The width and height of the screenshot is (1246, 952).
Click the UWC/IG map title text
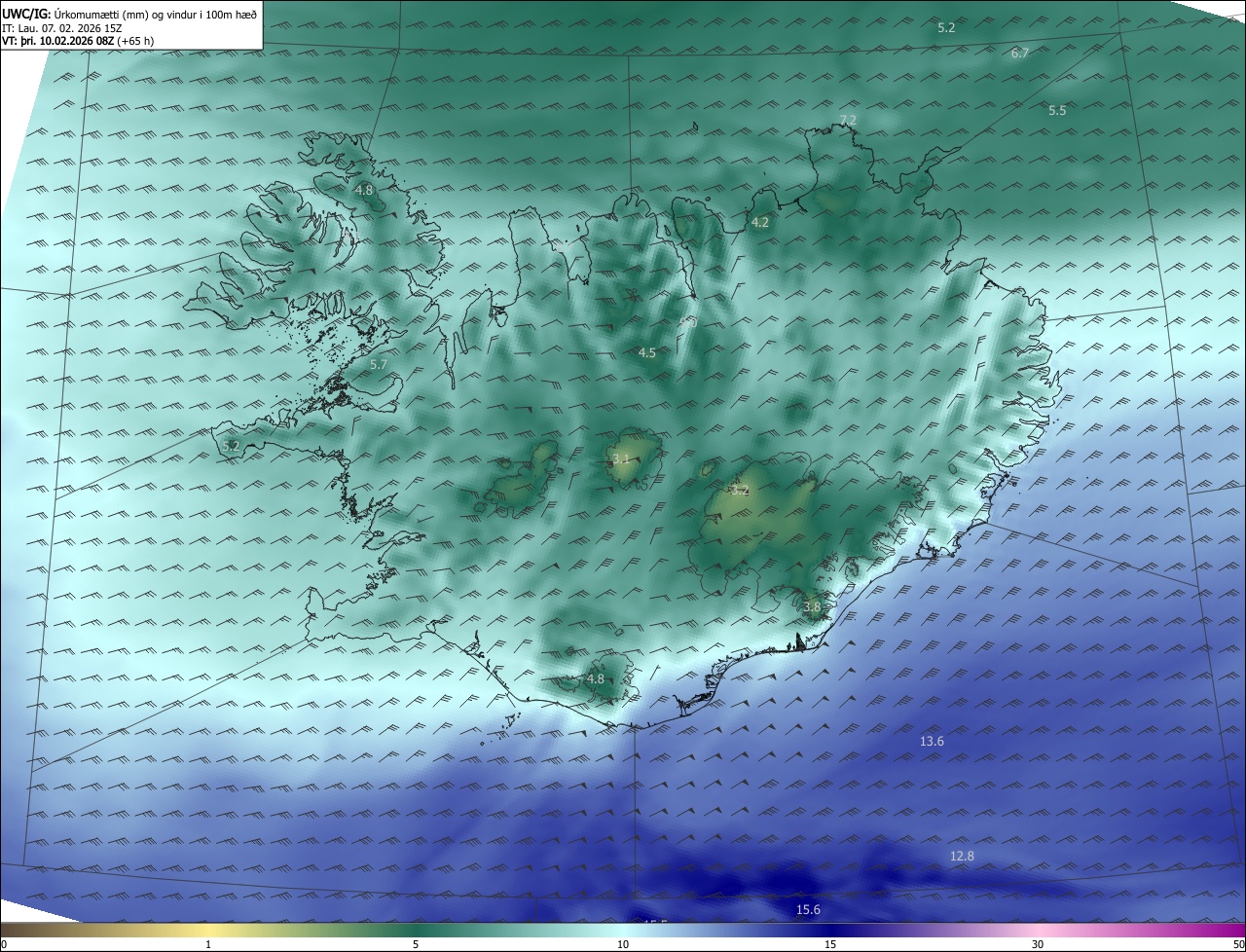(x=129, y=14)
